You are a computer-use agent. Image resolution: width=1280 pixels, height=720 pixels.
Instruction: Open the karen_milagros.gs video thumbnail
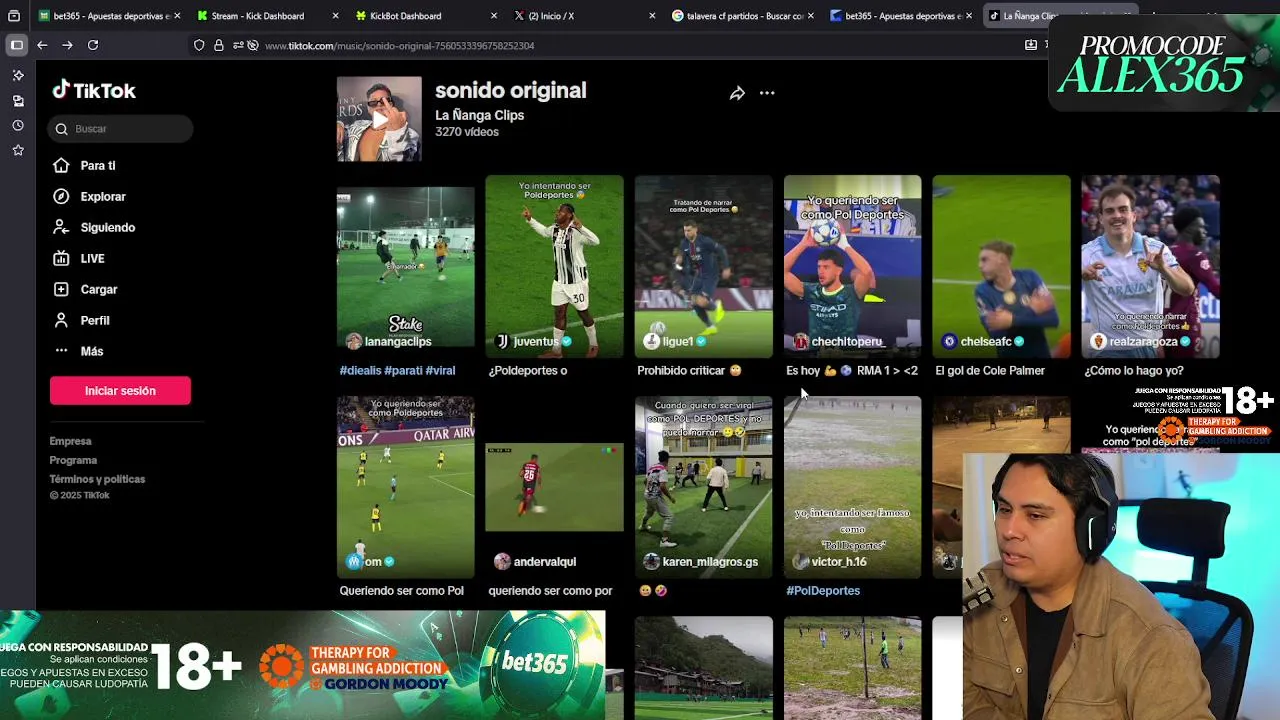click(703, 487)
